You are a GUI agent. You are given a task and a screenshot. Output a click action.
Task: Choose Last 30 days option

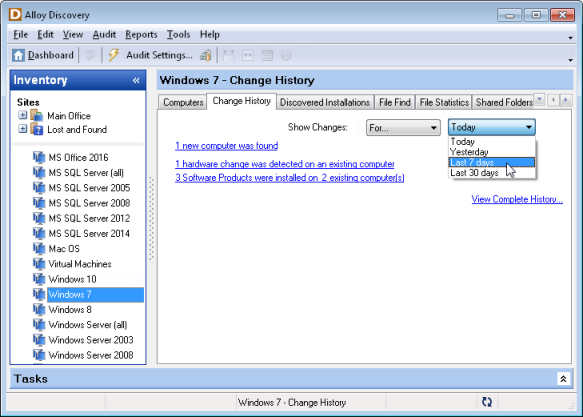point(492,173)
